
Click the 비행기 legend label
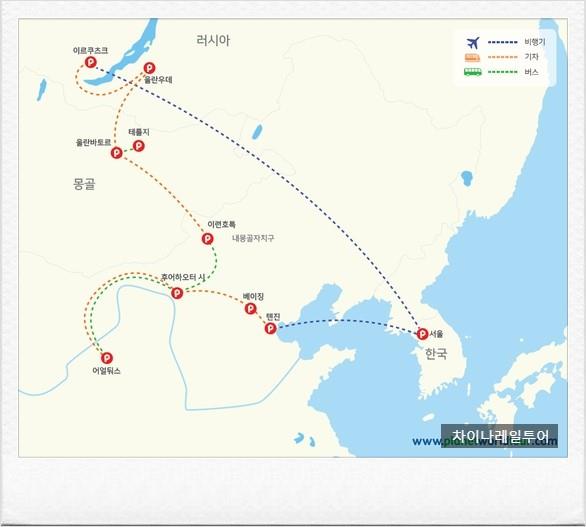tap(534, 42)
